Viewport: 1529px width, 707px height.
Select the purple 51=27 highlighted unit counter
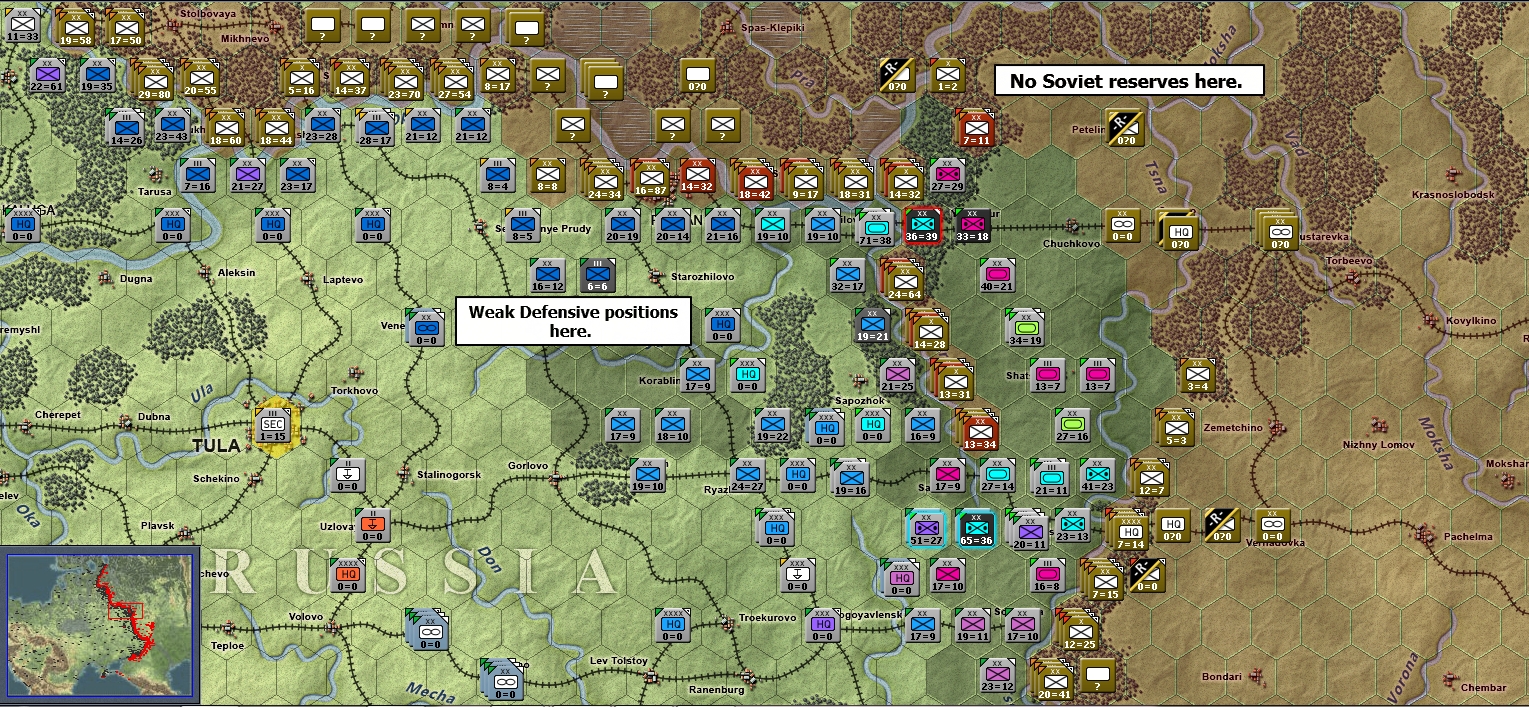(926, 529)
